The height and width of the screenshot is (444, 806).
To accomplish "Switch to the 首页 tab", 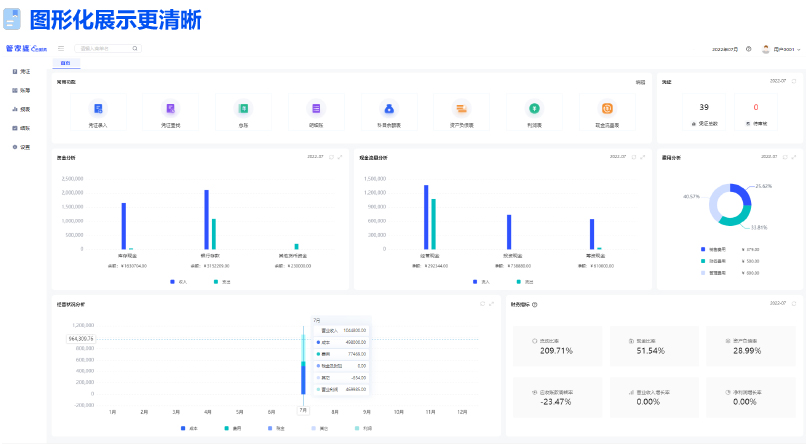I will 66,63.
